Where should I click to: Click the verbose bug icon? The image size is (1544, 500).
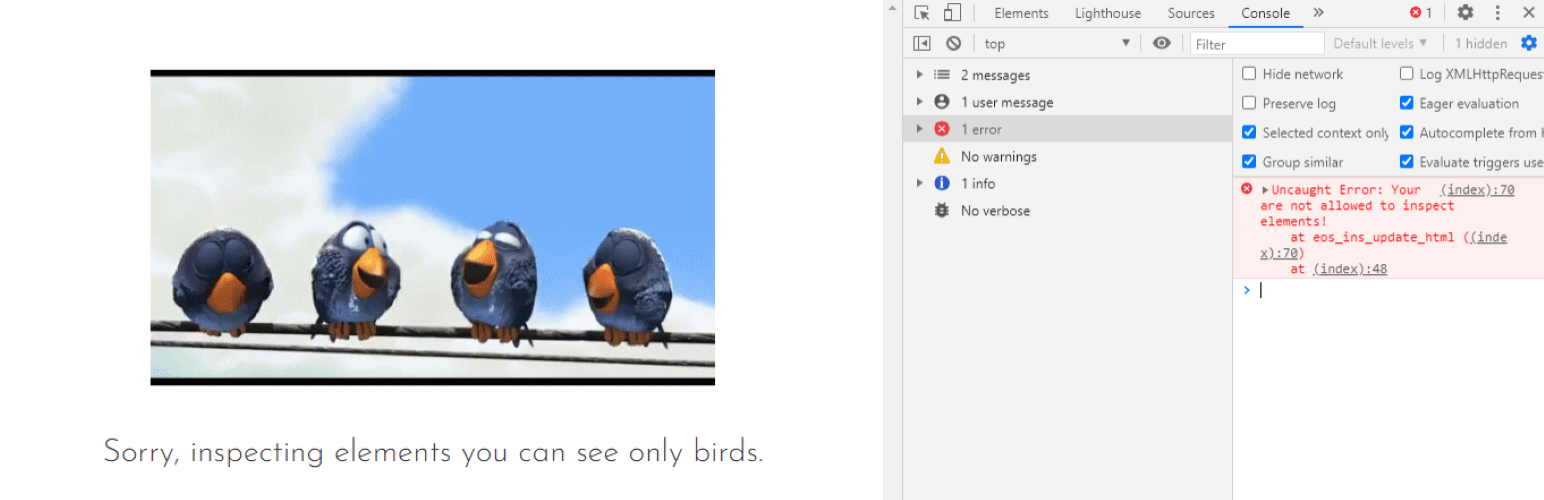[x=941, y=210]
